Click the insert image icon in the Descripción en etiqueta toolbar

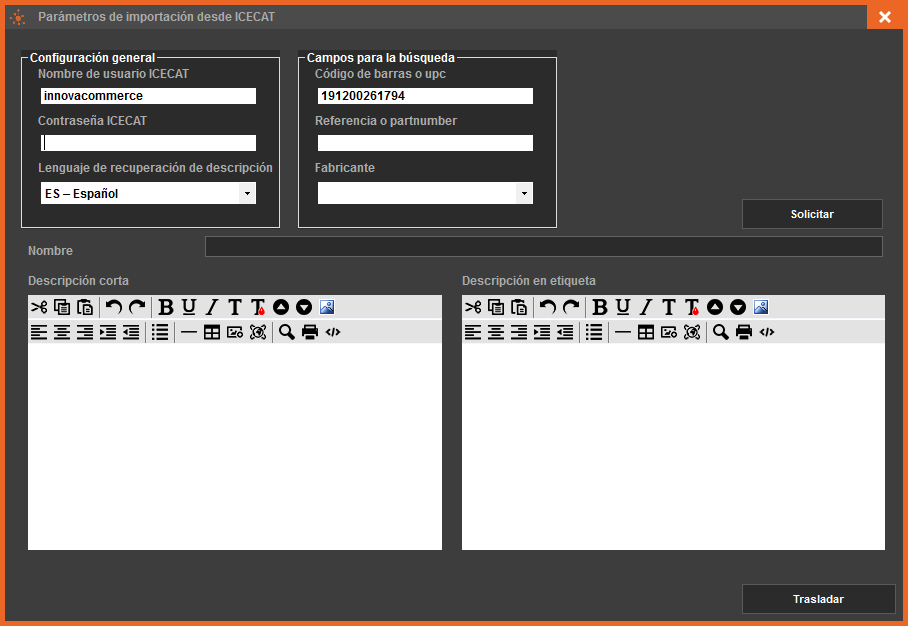(x=761, y=307)
